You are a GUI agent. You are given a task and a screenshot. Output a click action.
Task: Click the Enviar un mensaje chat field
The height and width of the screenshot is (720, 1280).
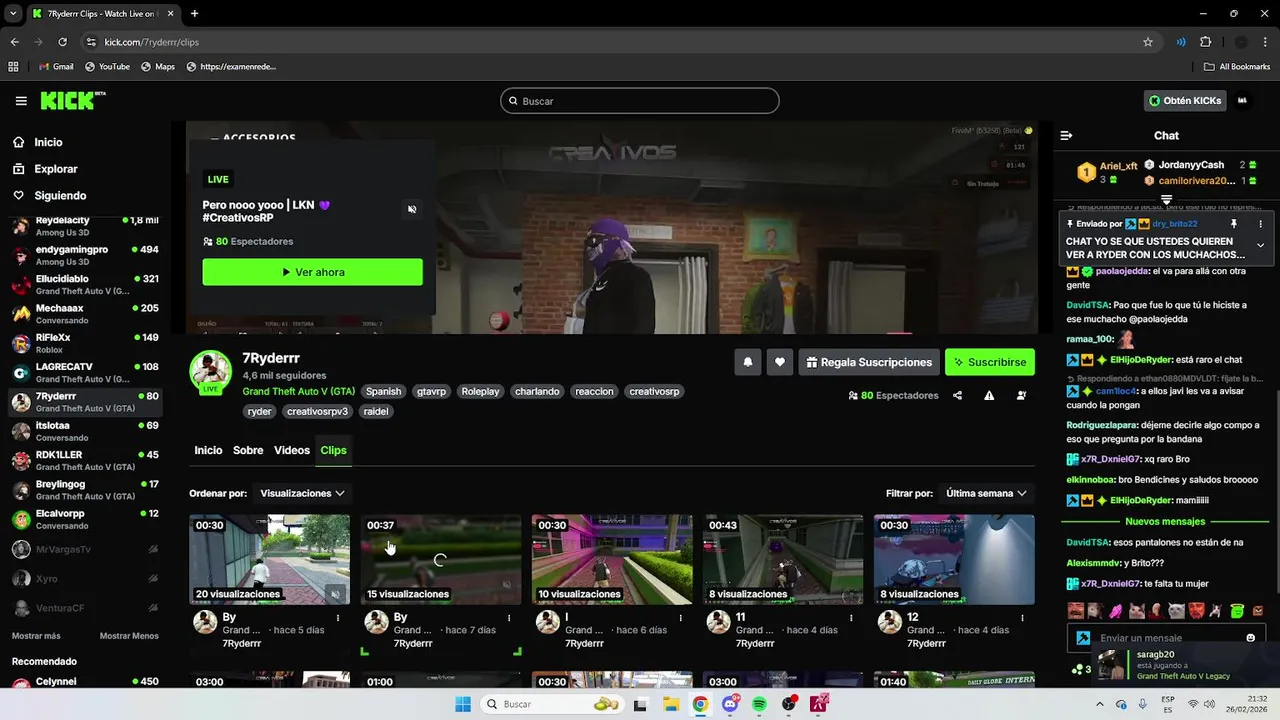pos(1165,638)
